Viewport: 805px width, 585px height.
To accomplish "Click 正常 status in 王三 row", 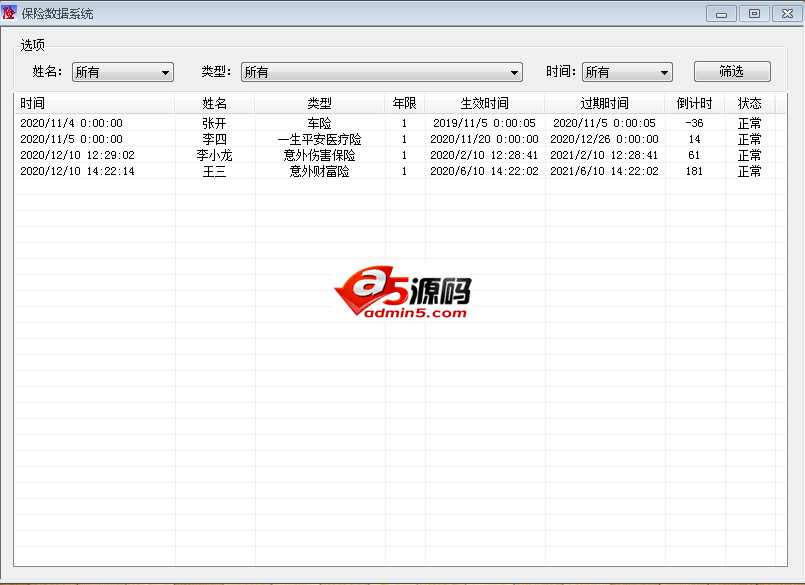I will click(x=750, y=171).
